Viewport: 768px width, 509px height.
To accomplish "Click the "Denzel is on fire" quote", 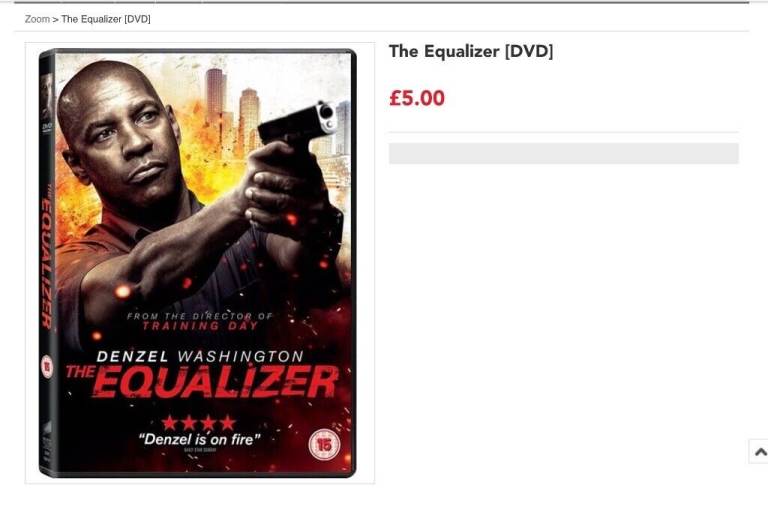I will coord(199,439).
